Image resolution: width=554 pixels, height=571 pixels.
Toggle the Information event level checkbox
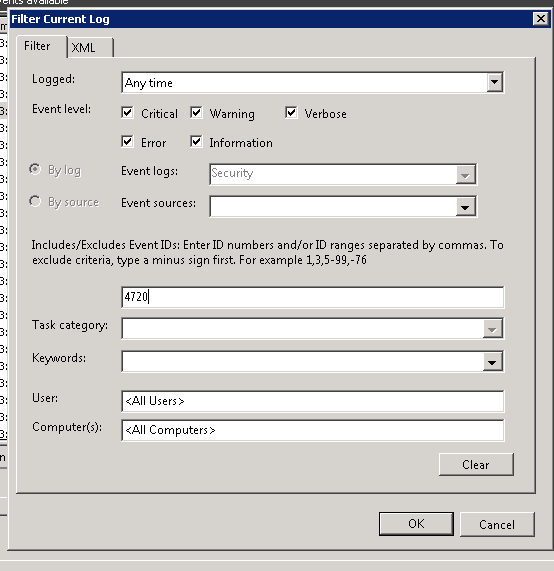[x=196, y=142]
